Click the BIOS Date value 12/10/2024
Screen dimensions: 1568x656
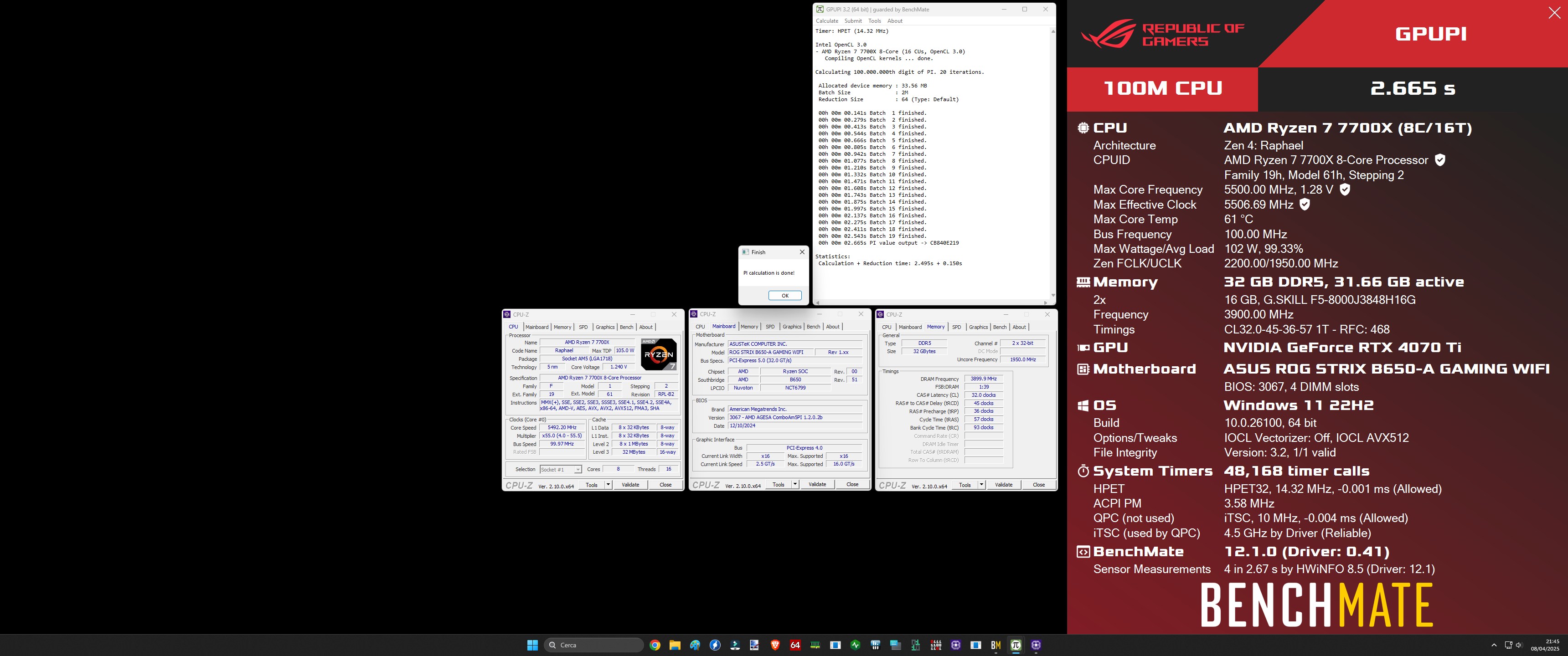coord(795,425)
